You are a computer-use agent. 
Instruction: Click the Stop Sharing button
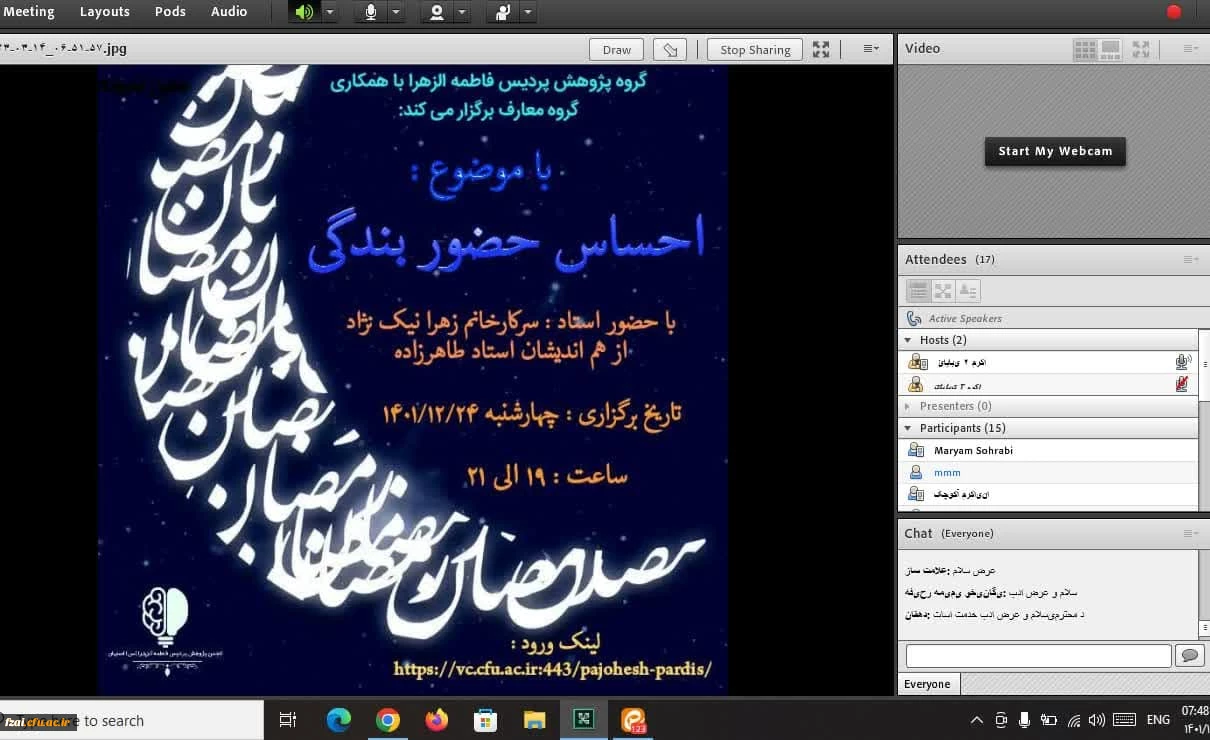click(x=755, y=50)
